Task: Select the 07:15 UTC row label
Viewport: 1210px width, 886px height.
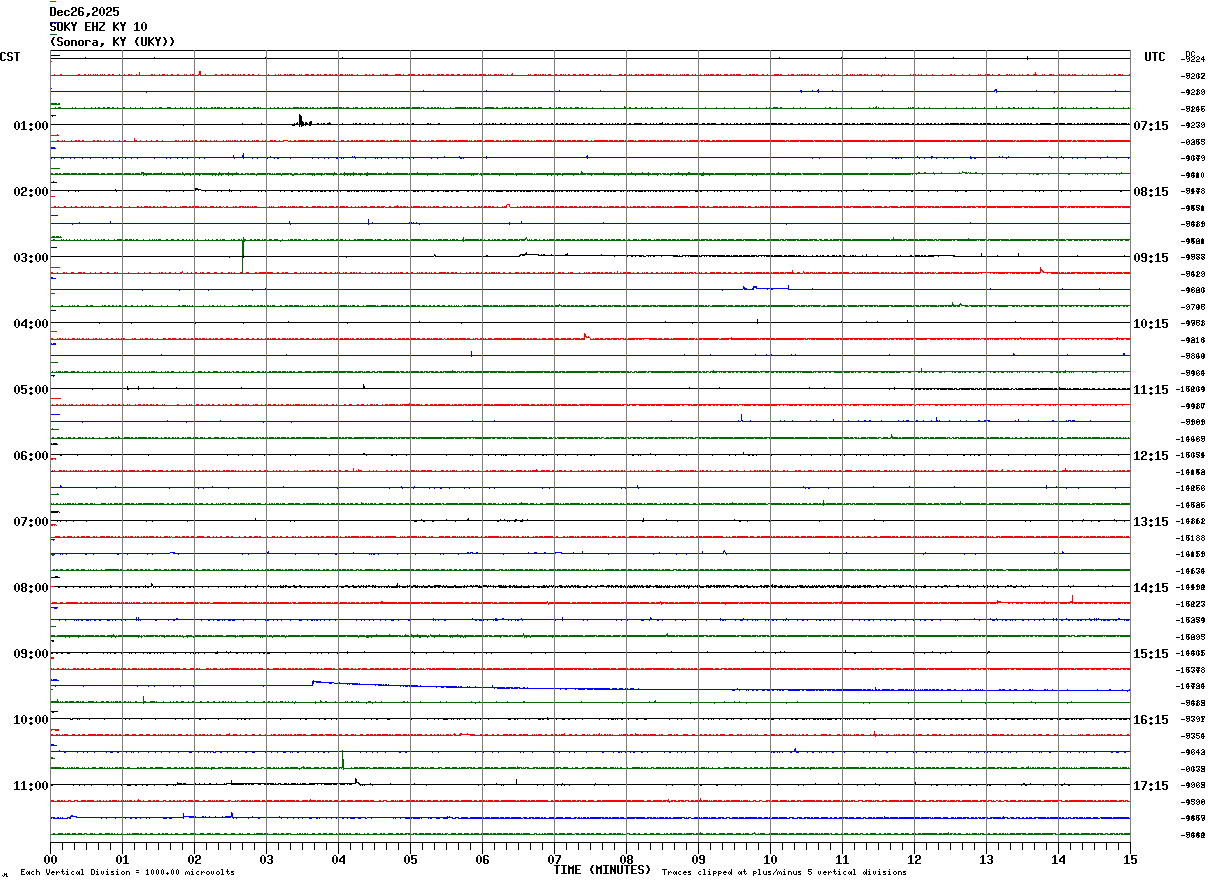Action: [1151, 126]
